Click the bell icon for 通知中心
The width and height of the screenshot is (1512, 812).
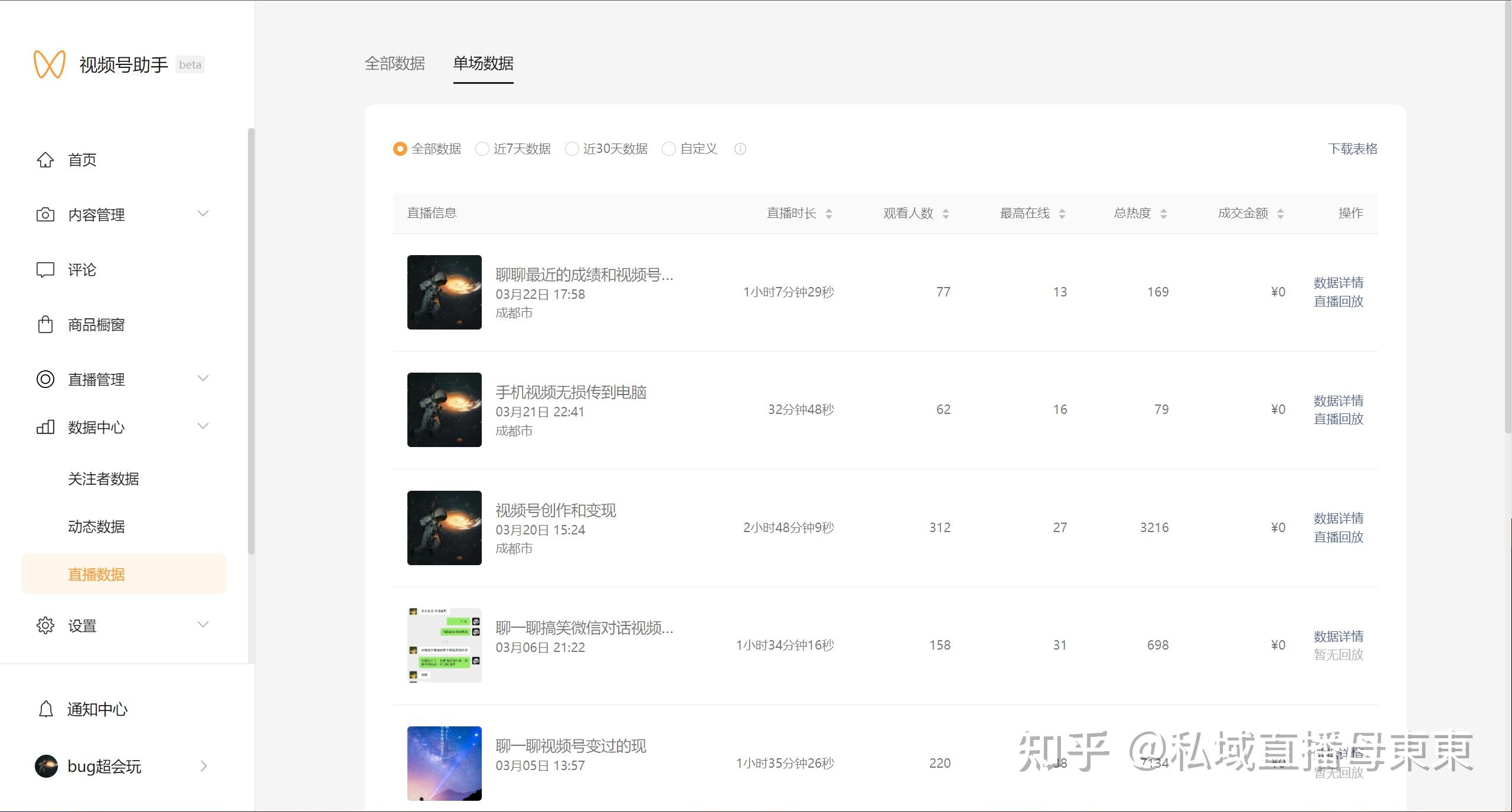pos(45,709)
